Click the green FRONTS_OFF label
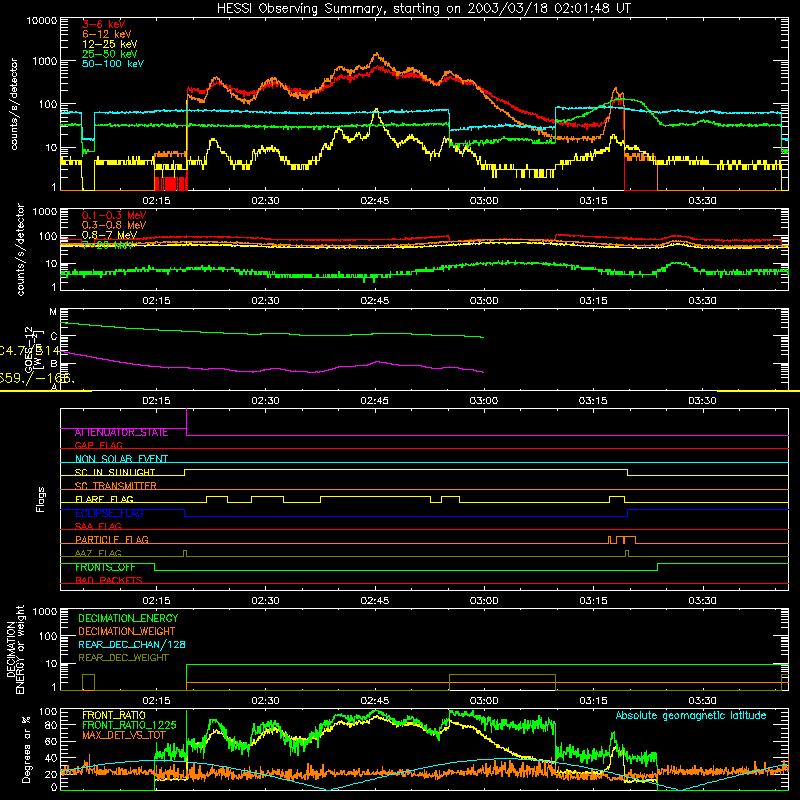Image resolution: width=800 pixels, height=800 pixels. point(105,567)
